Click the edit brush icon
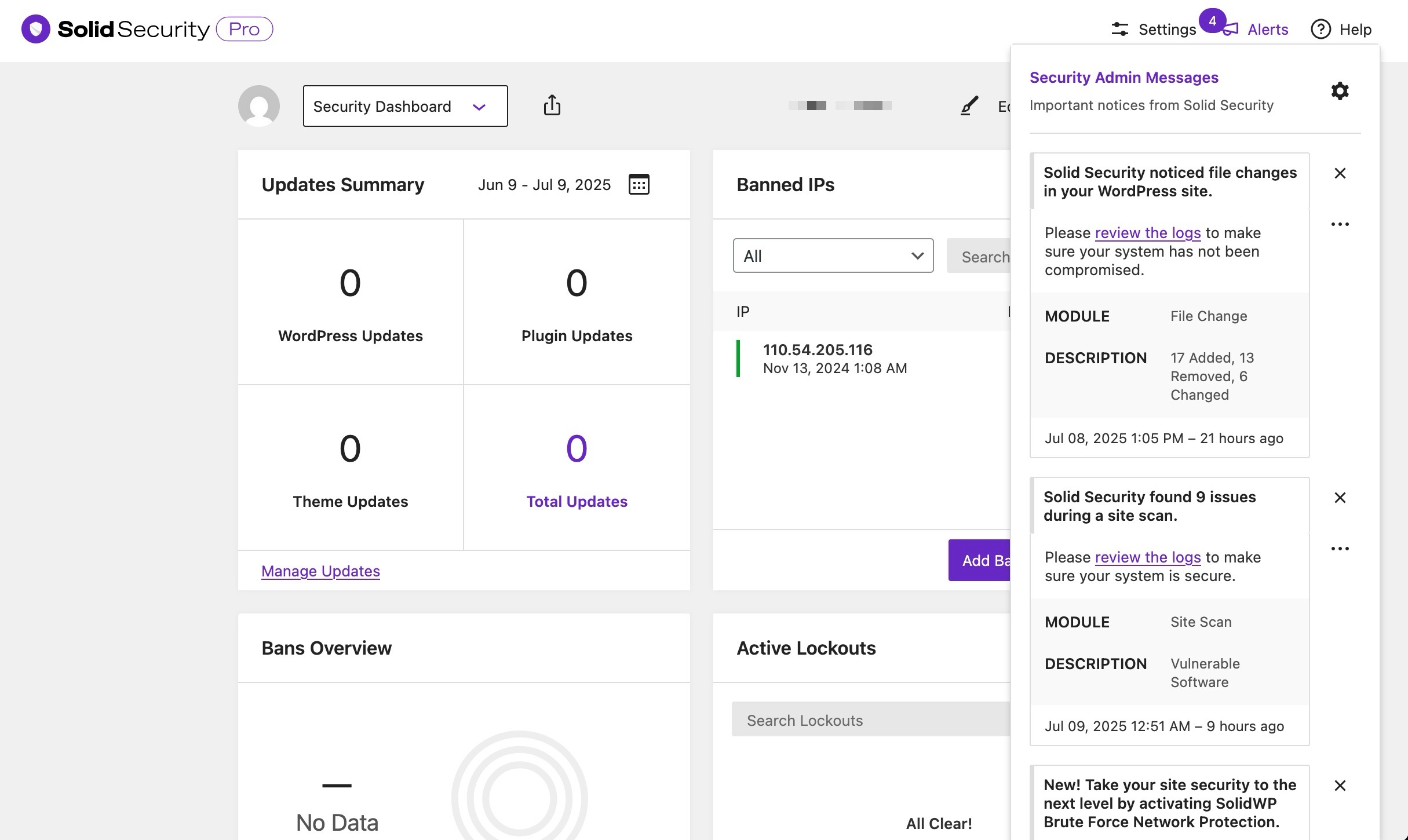This screenshot has width=1408, height=840. pos(969,105)
